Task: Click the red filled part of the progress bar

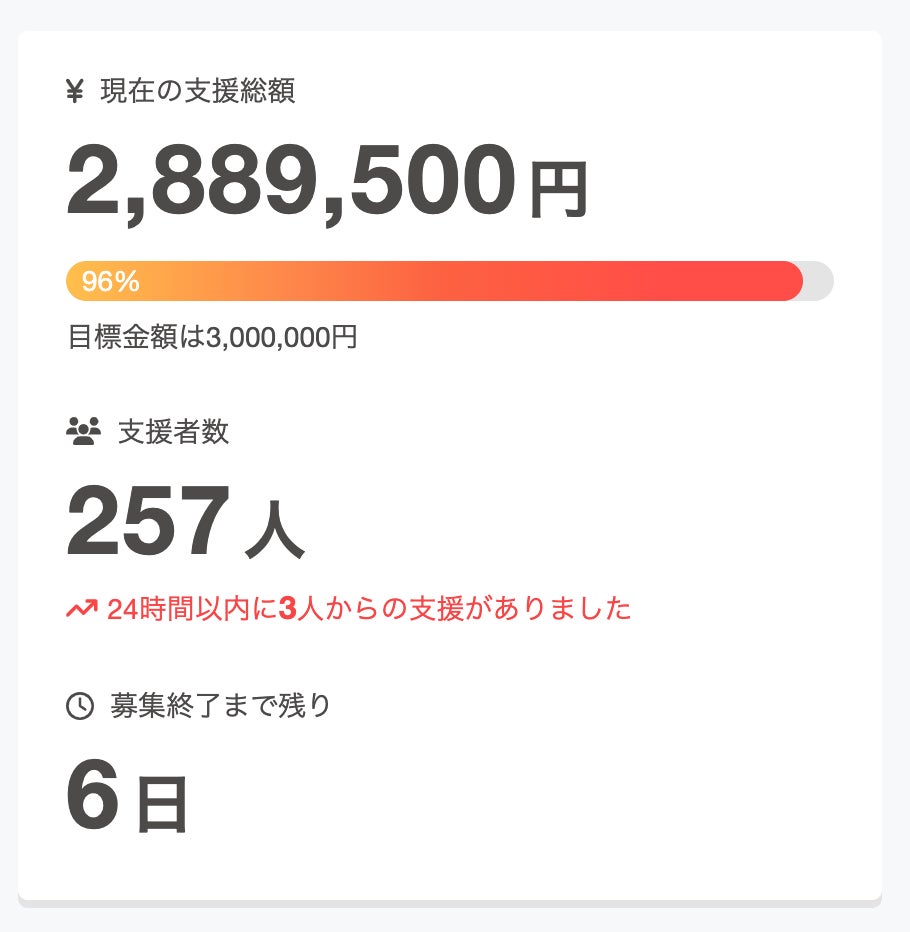Action: click(x=600, y=281)
